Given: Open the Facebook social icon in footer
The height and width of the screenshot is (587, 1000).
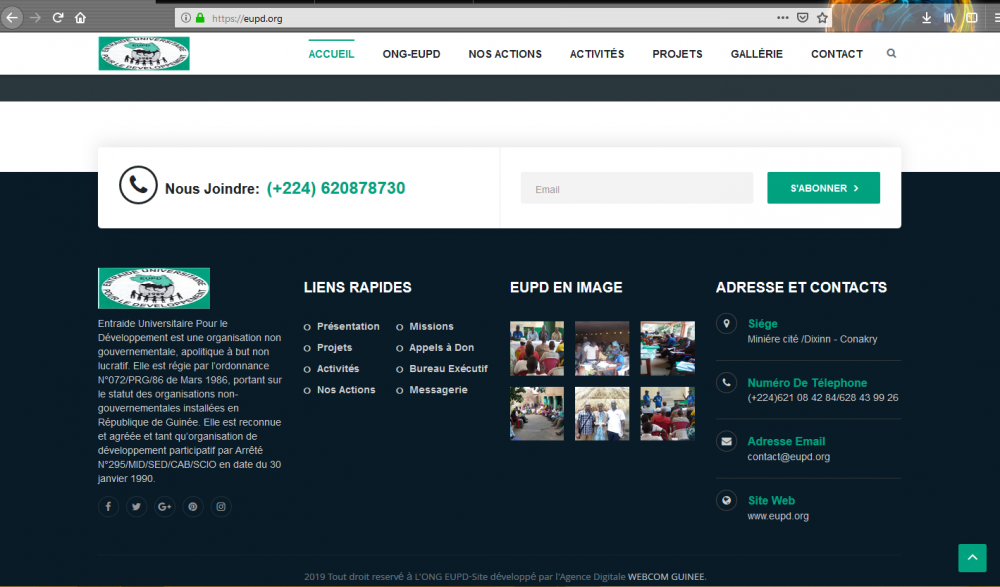Looking at the screenshot, I should coord(108,507).
